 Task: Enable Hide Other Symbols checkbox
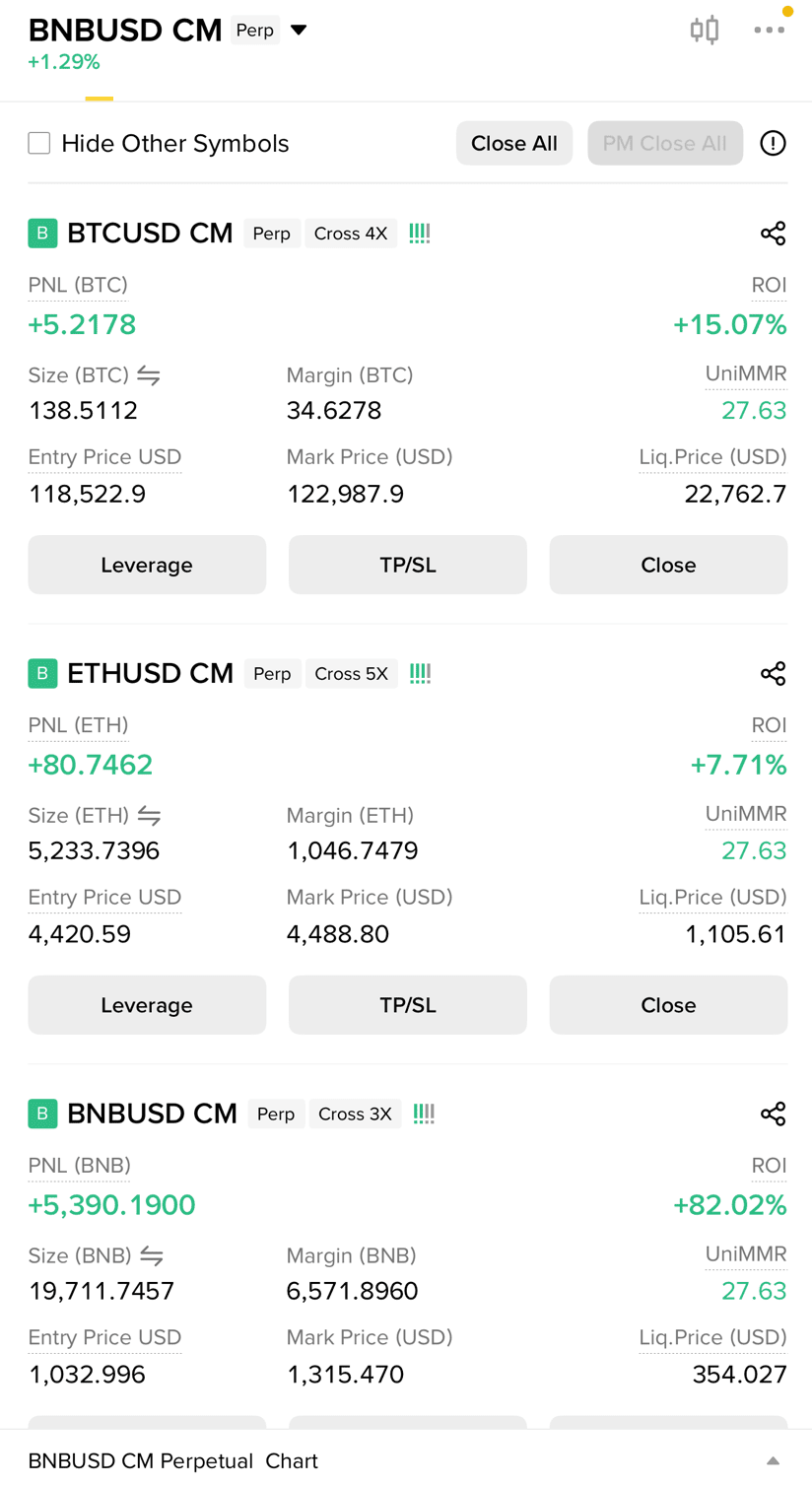pos(39,144)
